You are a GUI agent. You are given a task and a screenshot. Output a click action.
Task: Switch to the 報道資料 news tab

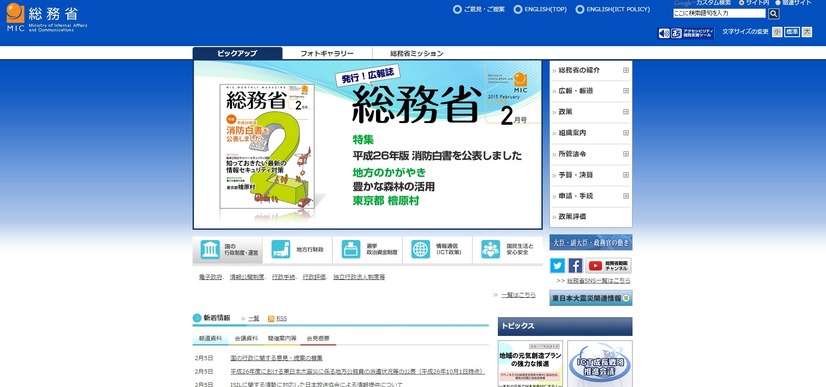[211, 339]
